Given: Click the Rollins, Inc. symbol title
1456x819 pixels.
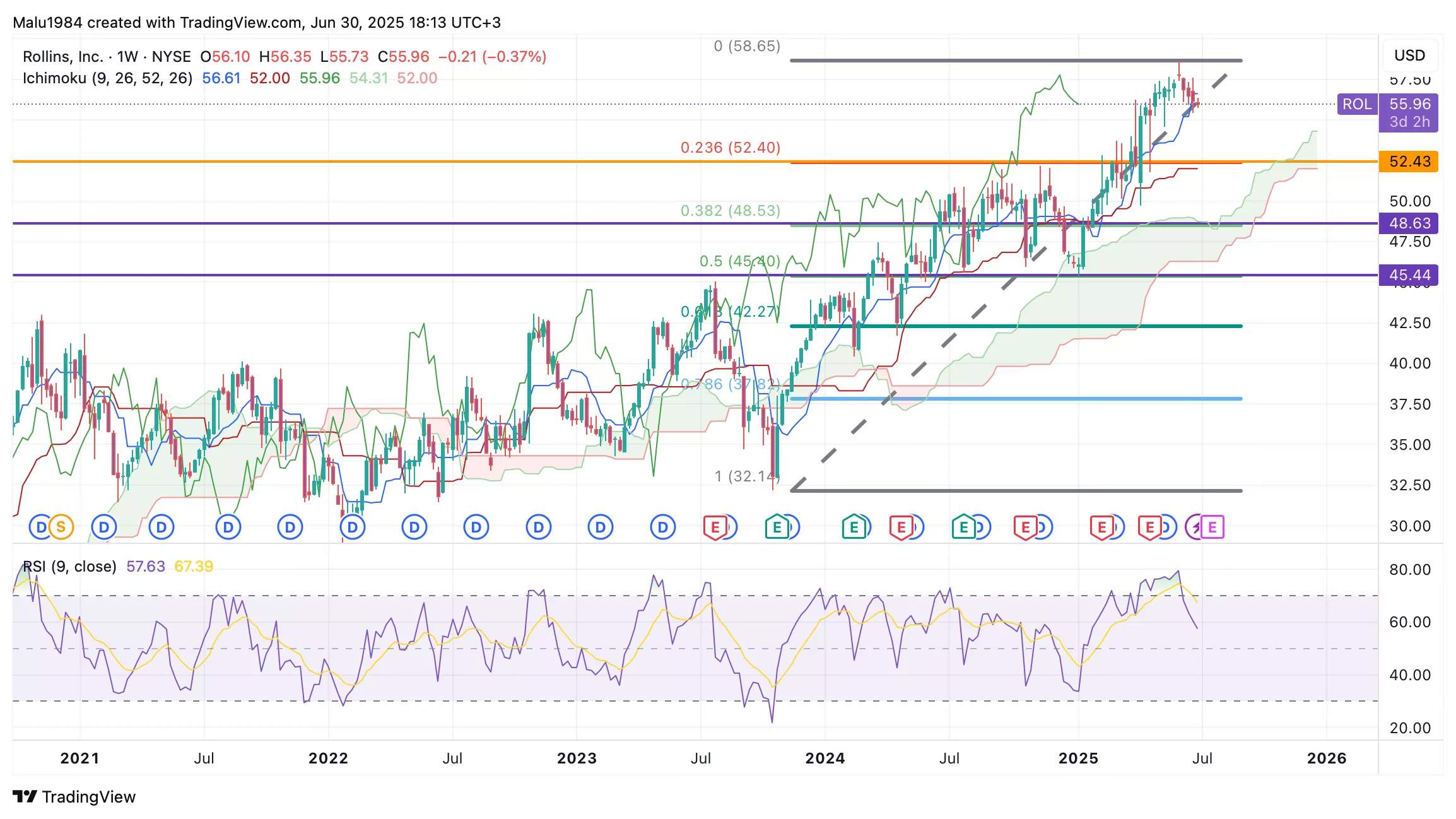Looking at the screenshot, I should [x=62, y=57].
